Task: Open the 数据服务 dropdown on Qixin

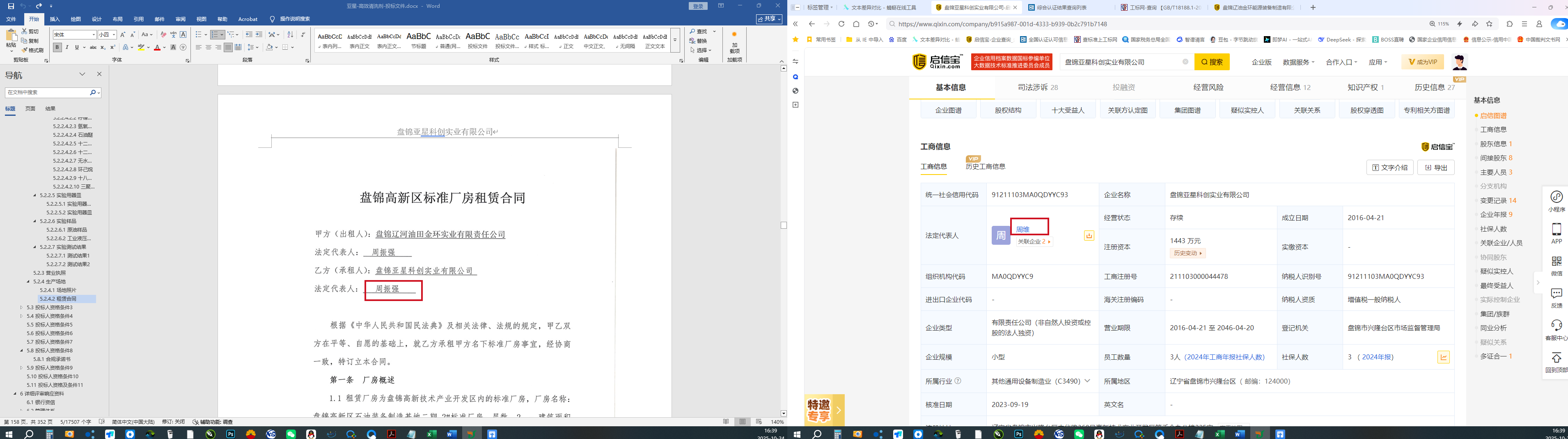Action: (x=1298, y=62)
